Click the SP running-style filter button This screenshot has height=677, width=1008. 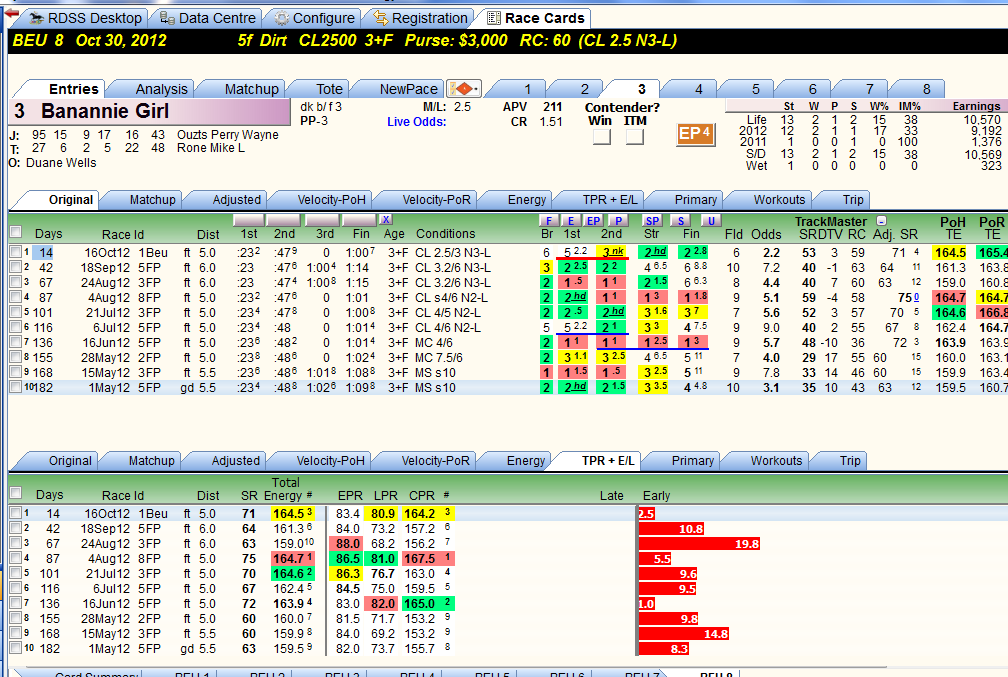[x=652, y=221]
